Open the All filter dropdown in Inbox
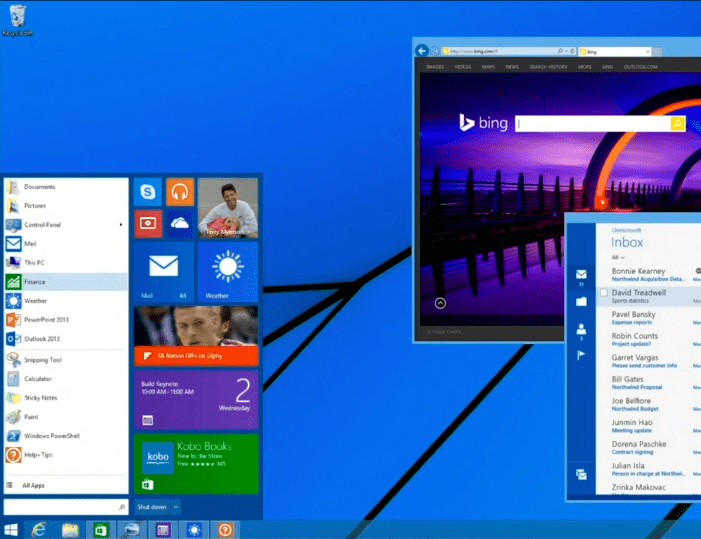The height and width of the screenshot is (539, 701). click(x=618, y=257)
